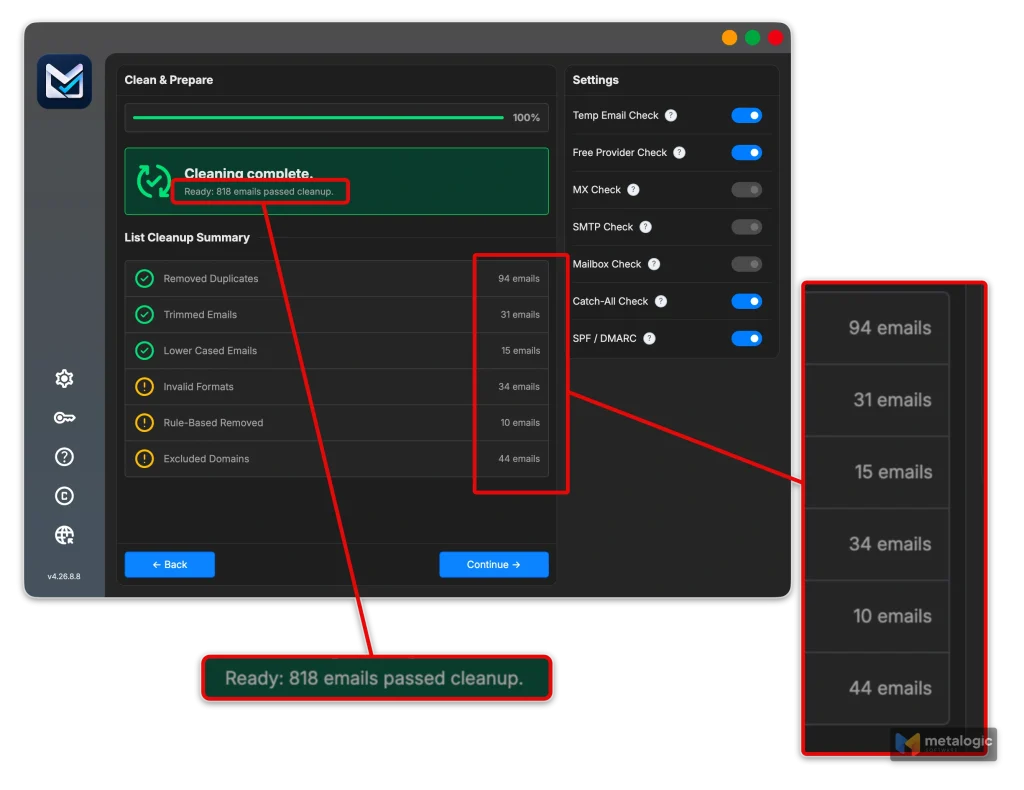Click Removed Duplicates green check icon
Viewport: 1024px width, 790px height.
click(x=144, y=279)
